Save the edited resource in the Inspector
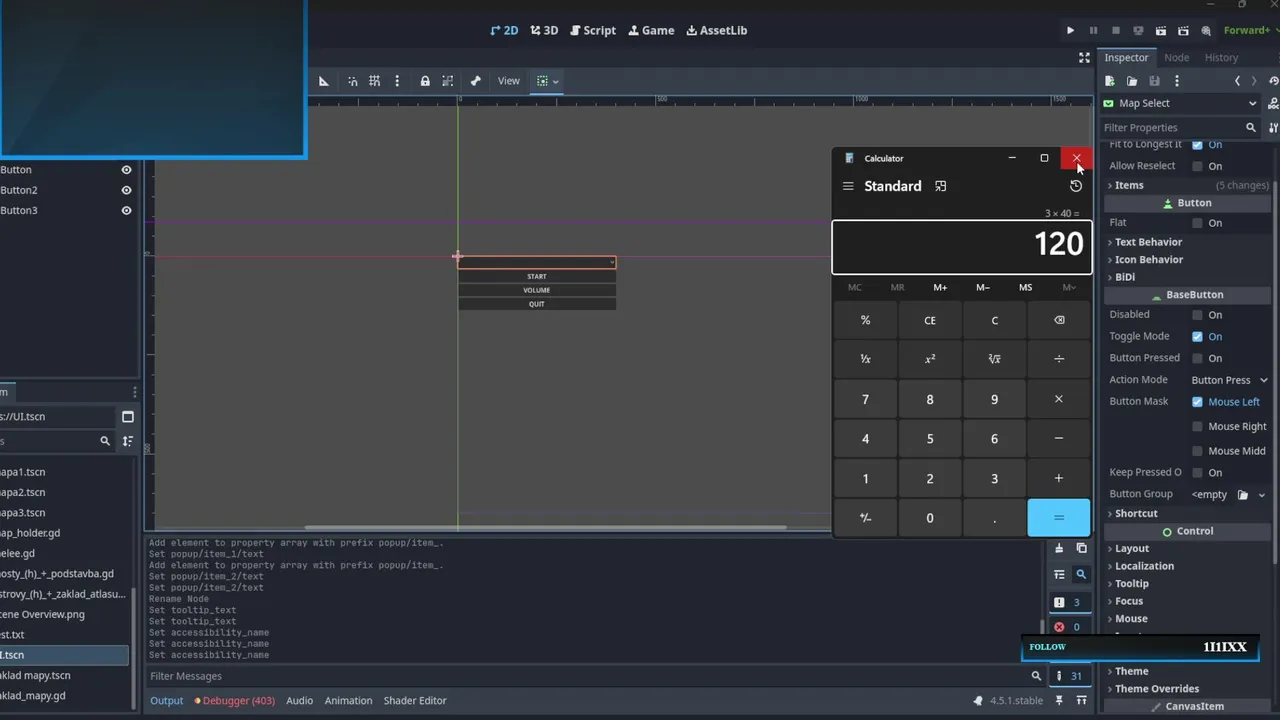 point(1155,81)
